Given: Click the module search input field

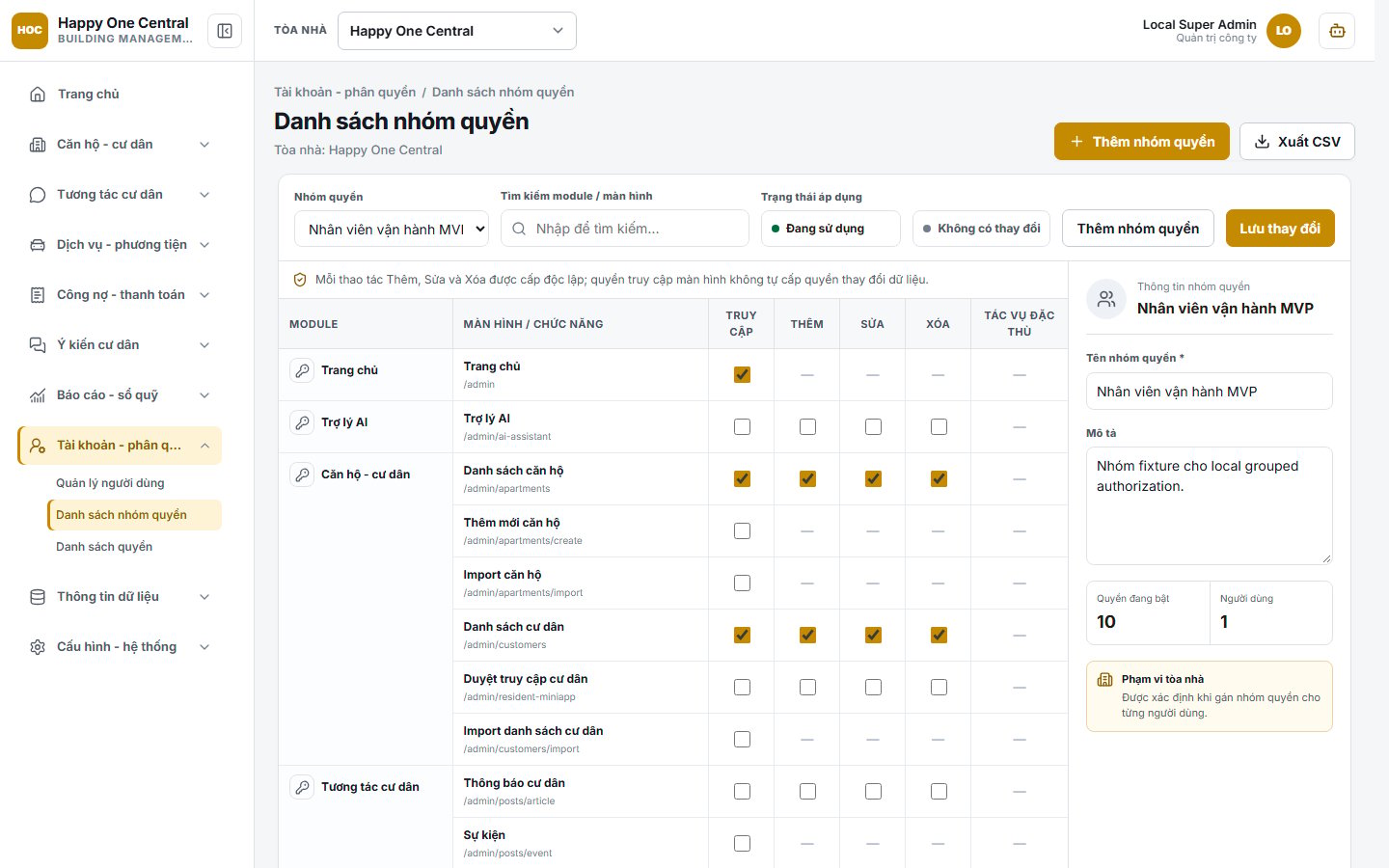Looking at the screenshot, I should click(x=625, y=229).
